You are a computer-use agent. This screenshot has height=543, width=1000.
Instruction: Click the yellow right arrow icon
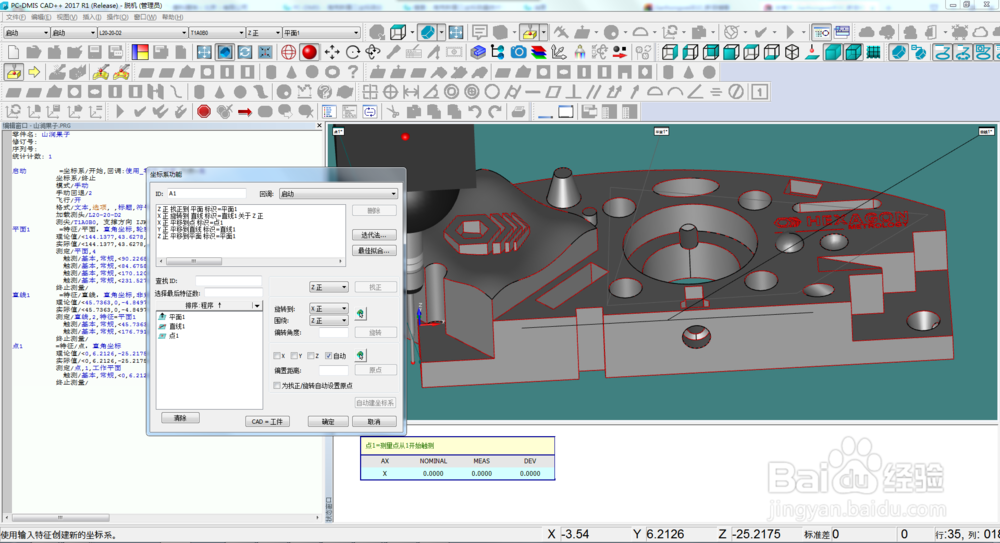point(34,72)
